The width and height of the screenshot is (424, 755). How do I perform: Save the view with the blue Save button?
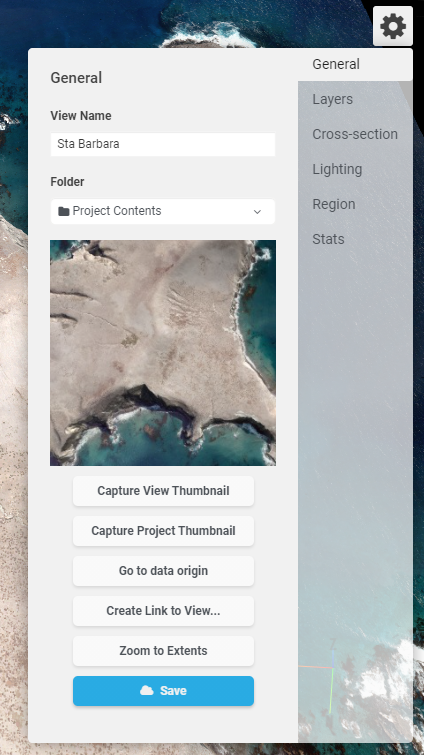pyautogui.click(x=163, y=691)
